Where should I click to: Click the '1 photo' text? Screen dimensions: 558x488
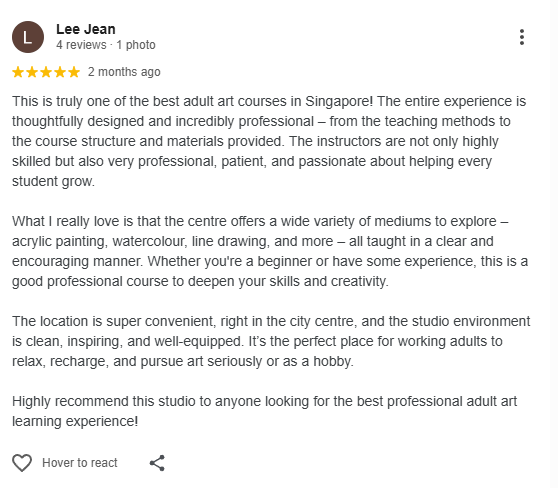coord(136,45)
